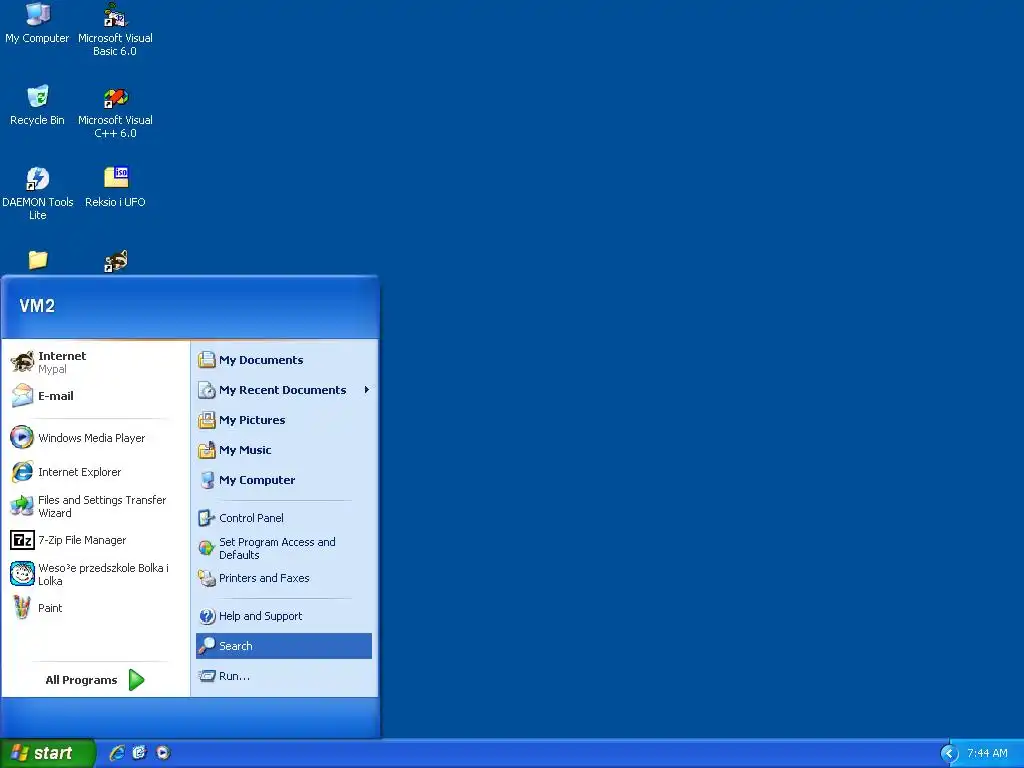Select the raccoon shortcut icon on the desktop
This screenshot has width=1024, height=768.
click(x=116, y=261)
